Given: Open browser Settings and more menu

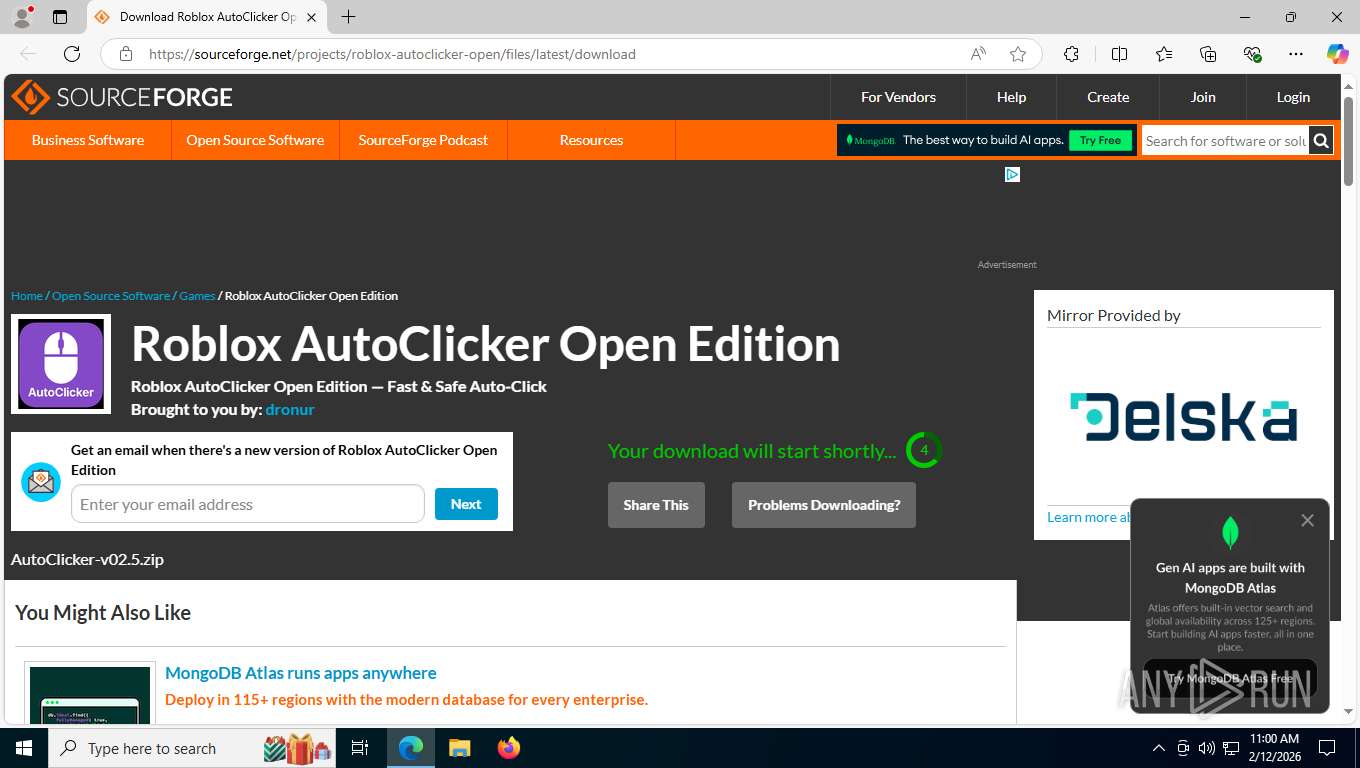Looking at the screenshot, I should [1296, 54].
